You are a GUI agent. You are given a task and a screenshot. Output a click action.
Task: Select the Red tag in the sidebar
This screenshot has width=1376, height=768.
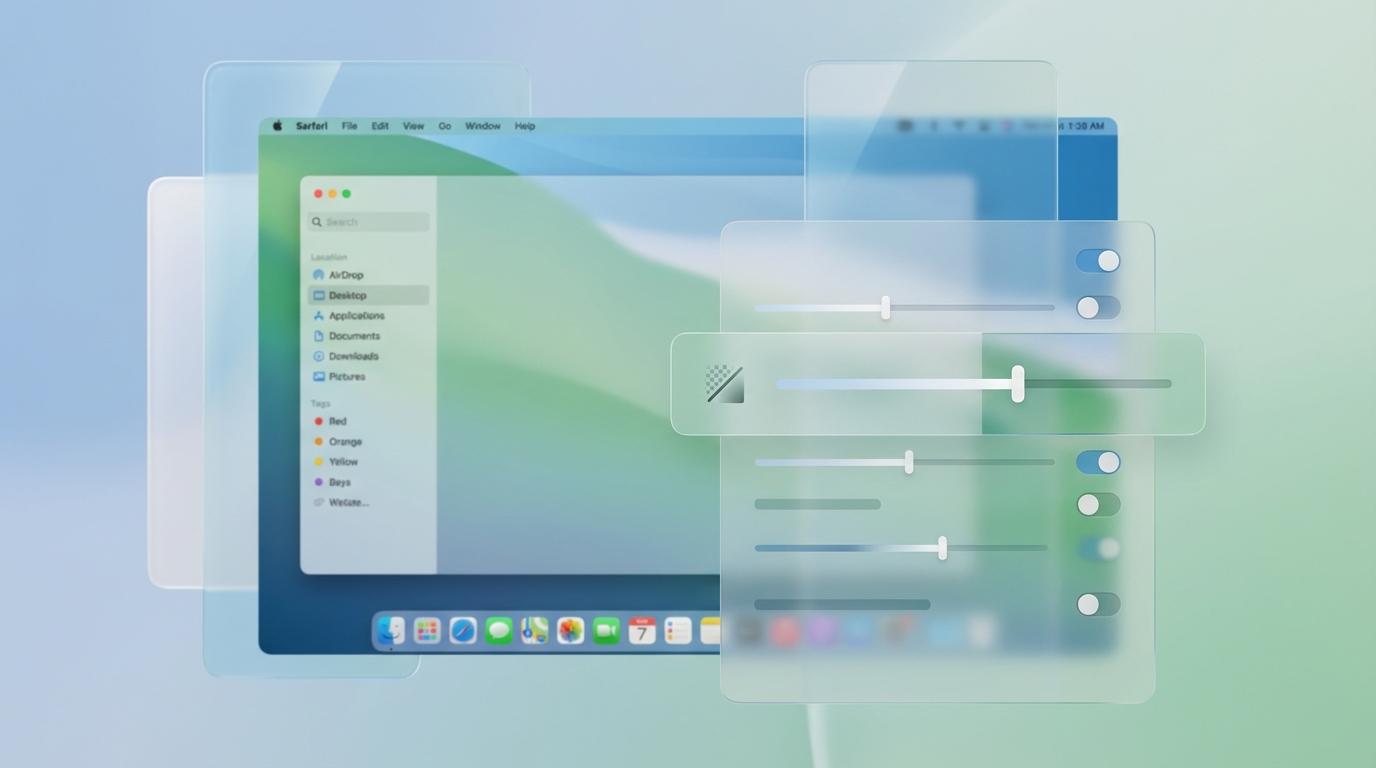coord(335,421)
